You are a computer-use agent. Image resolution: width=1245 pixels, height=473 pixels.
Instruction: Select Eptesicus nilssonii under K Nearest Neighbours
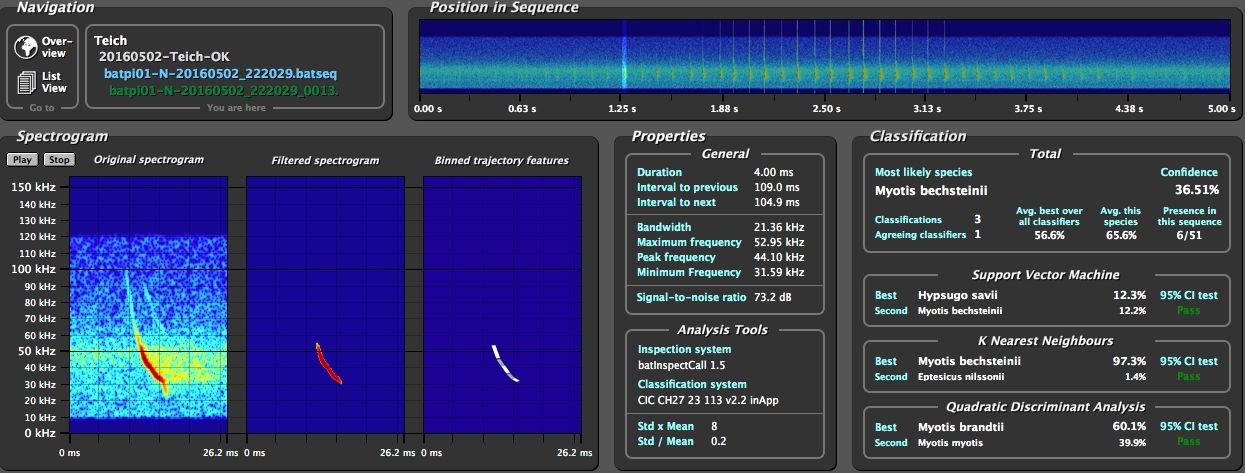(x=946, y=377)
